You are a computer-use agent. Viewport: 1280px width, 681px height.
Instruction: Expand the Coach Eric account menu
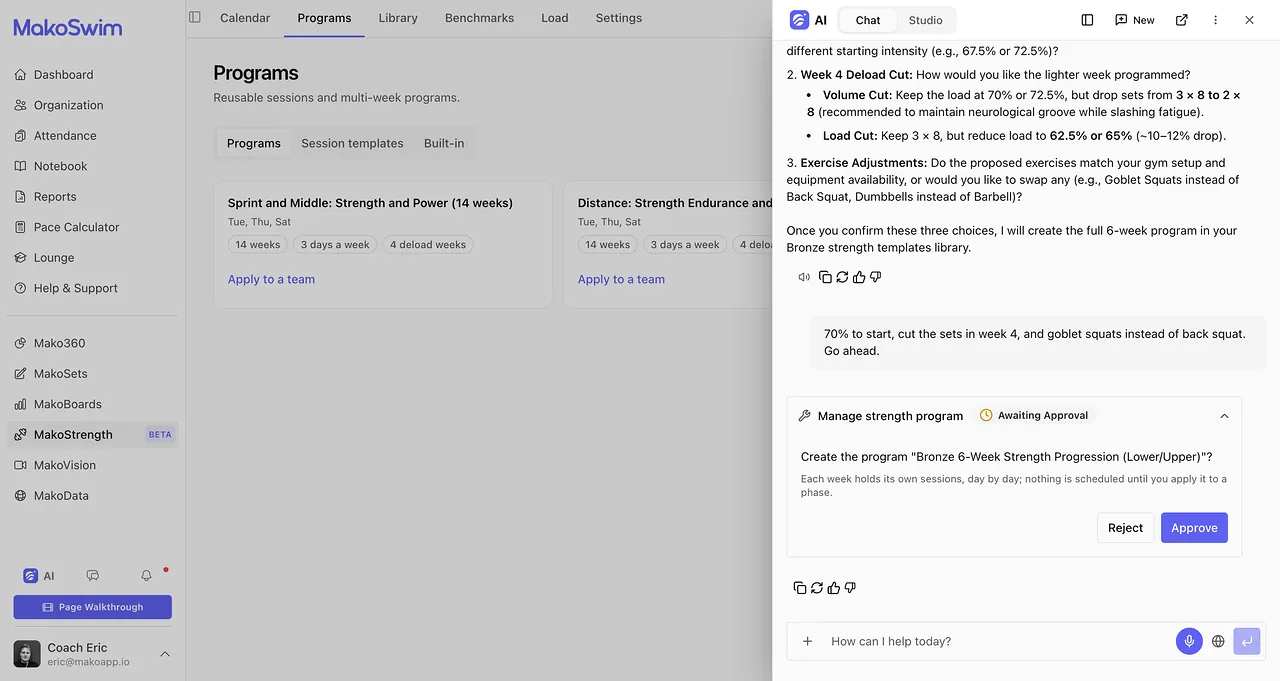165,654
